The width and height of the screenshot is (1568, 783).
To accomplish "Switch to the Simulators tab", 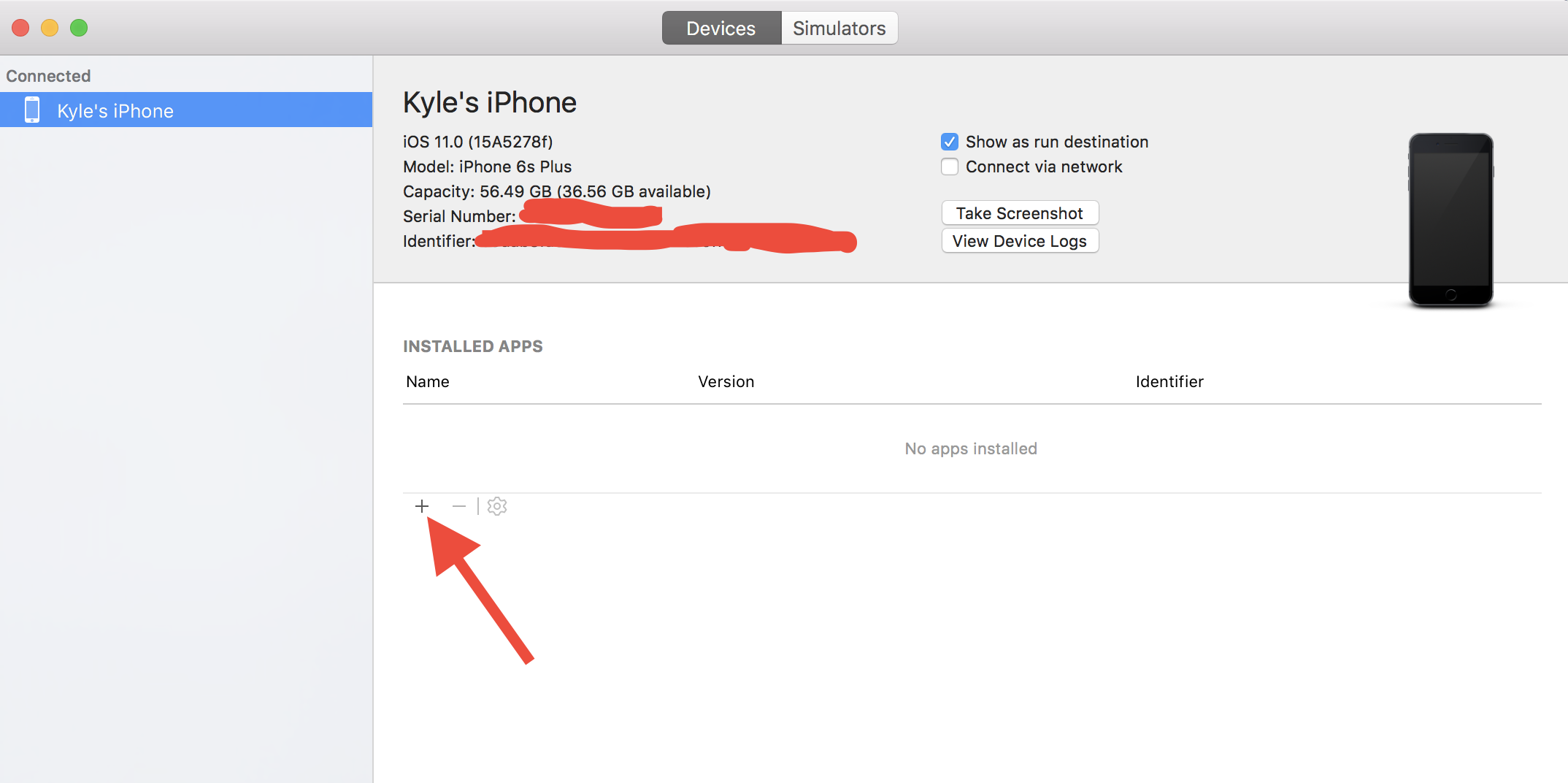I will 839,28.
